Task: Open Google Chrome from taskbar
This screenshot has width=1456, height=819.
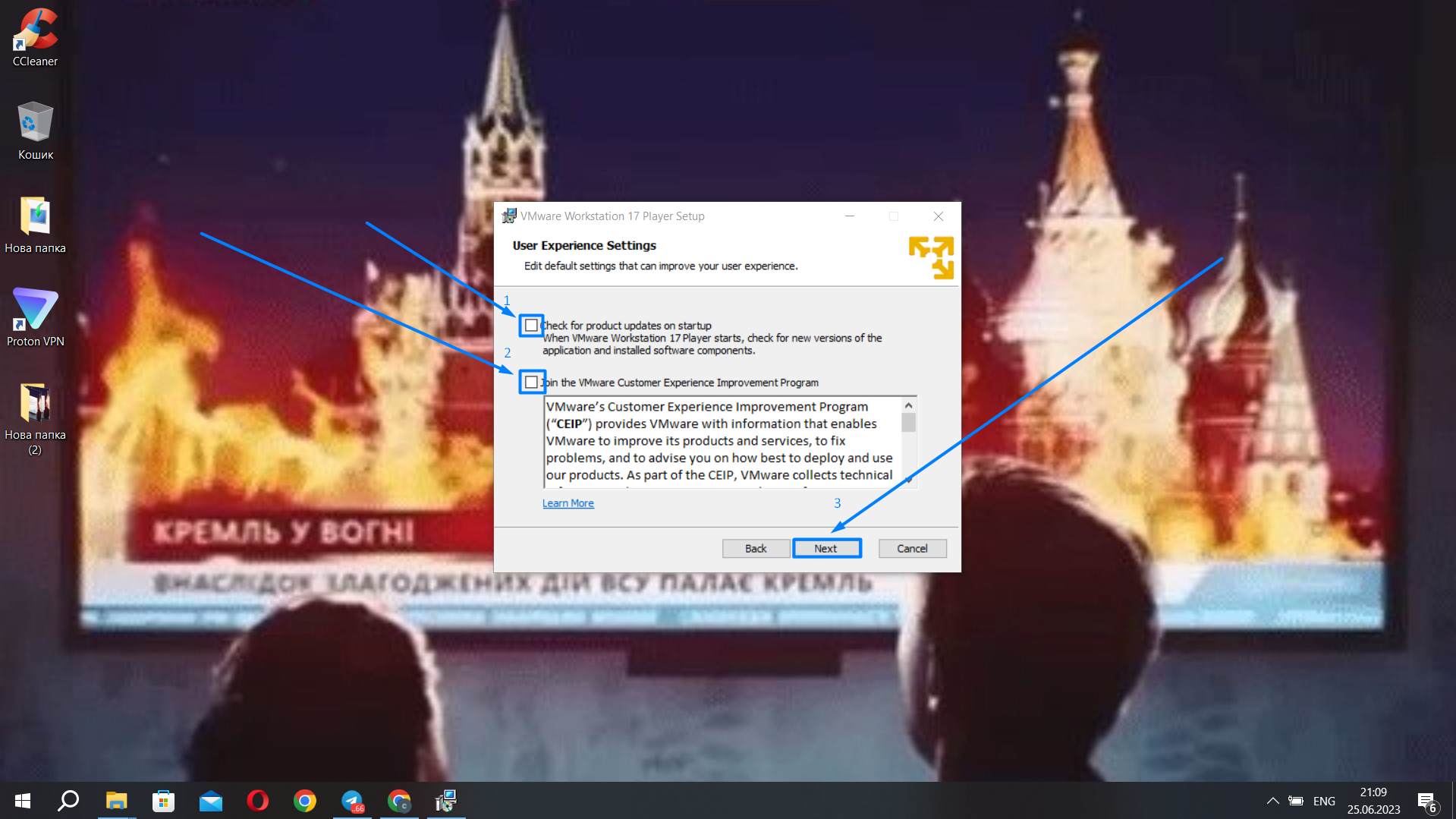Action: point(304,801)
